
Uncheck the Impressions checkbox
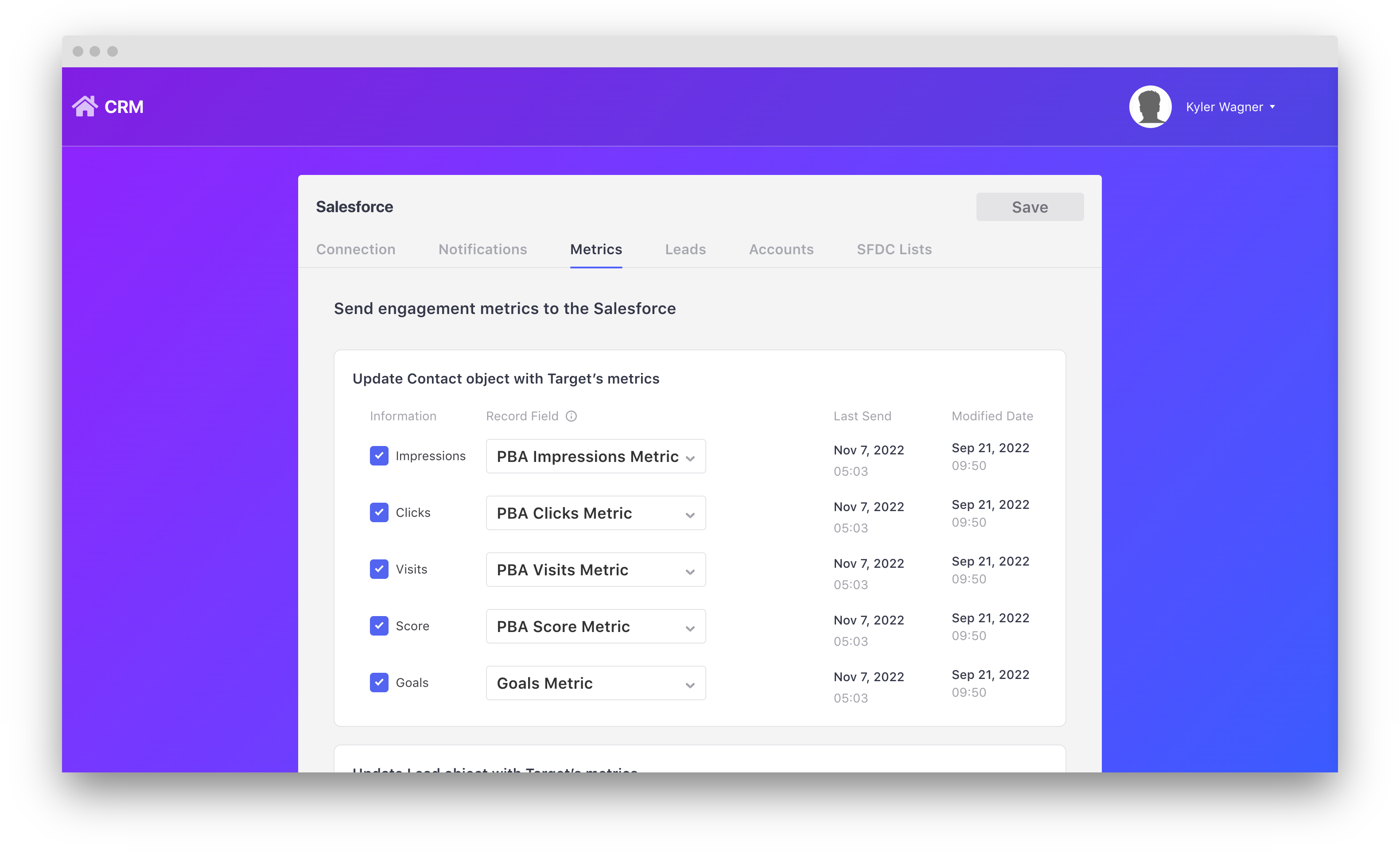379,456
